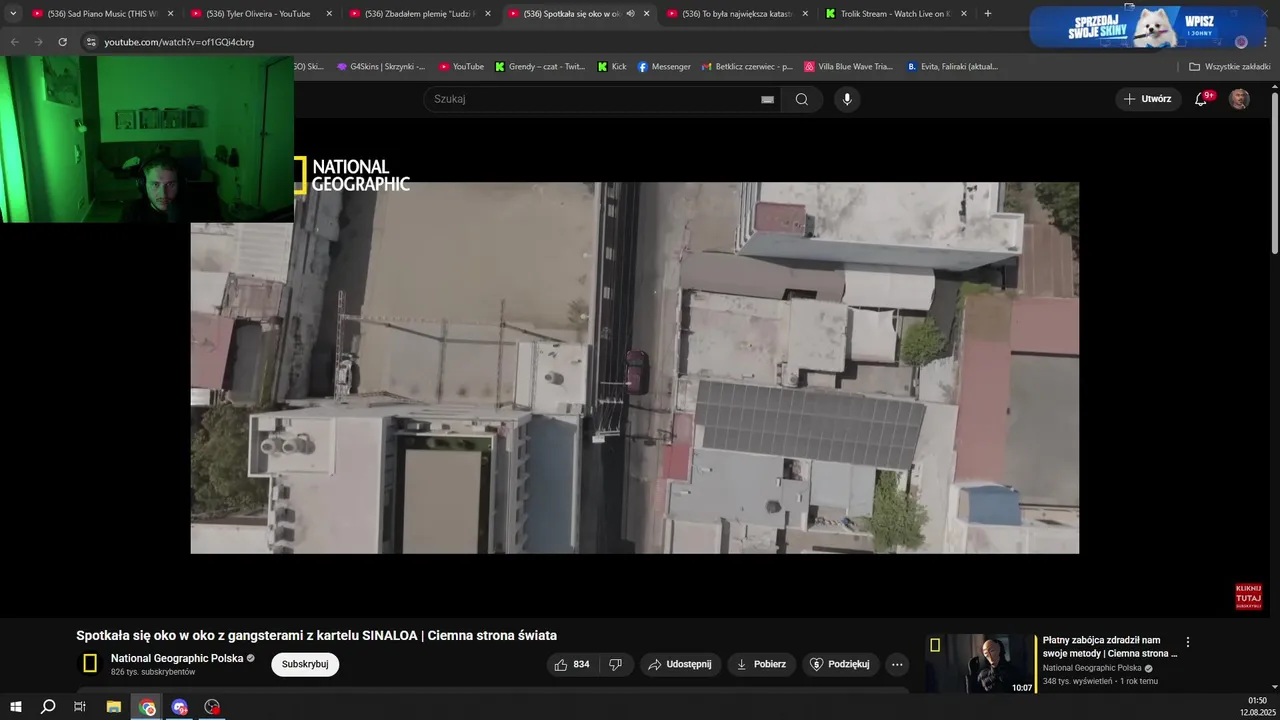The image size is (1280, 720).
Task: Open YouTube bookmark
Action: (461, 67)
